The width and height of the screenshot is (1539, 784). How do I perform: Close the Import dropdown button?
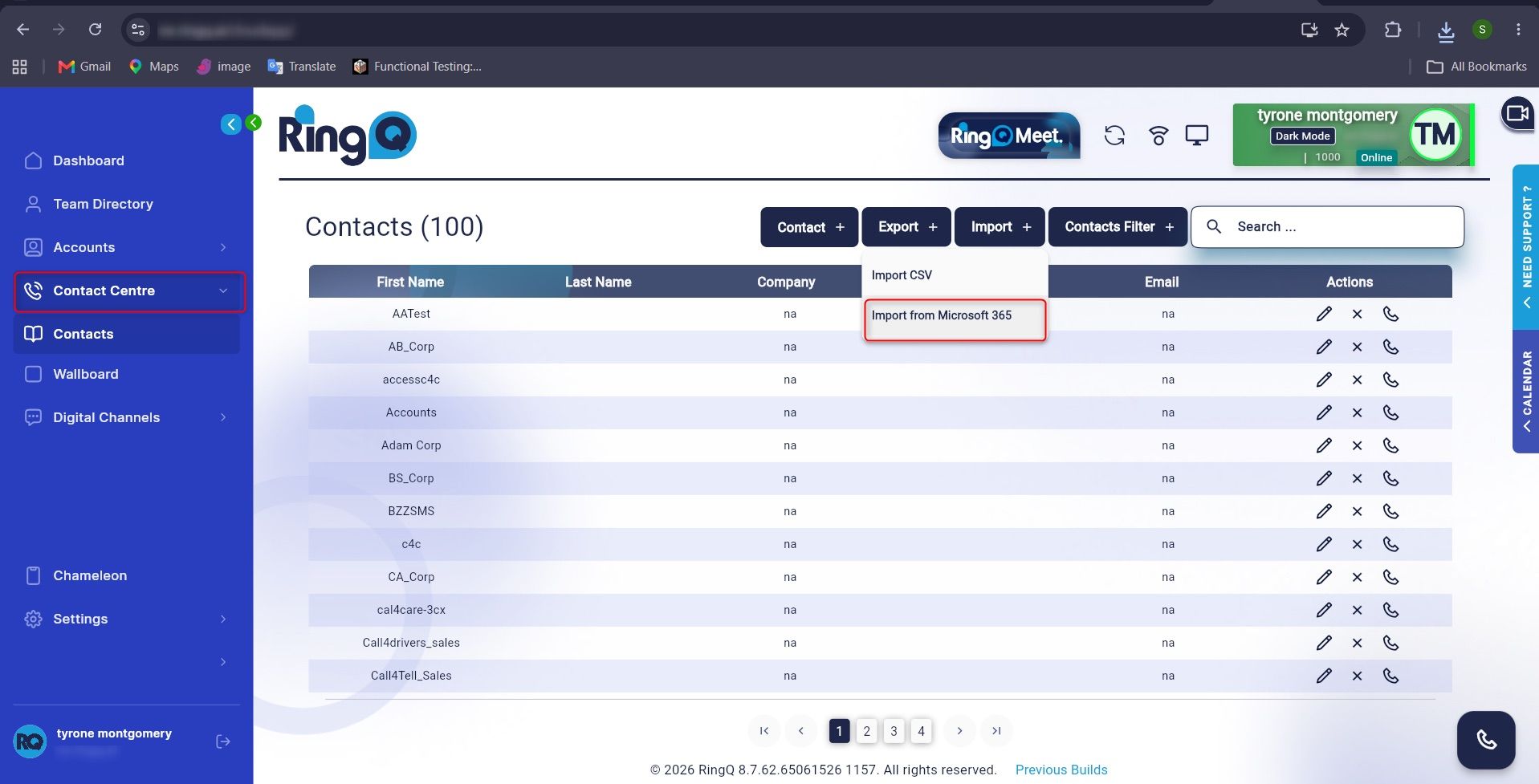[x=1000, y=227]
